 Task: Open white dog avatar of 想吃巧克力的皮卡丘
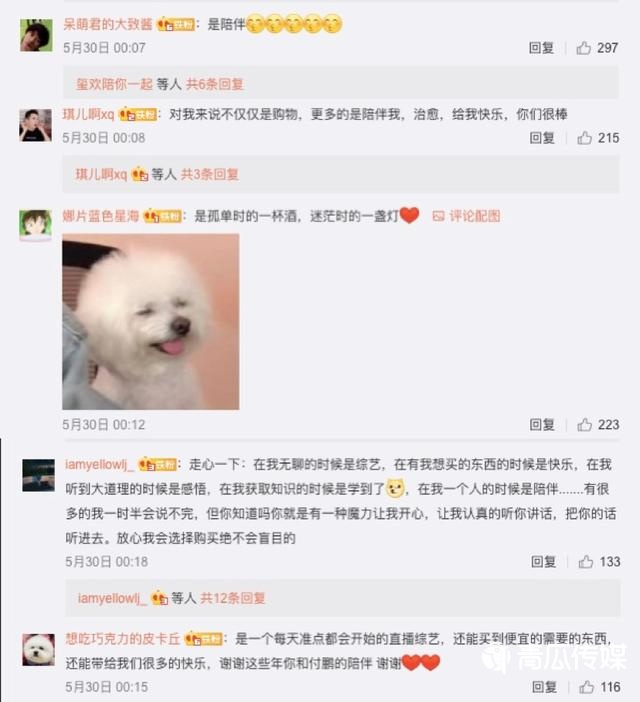tap(38, 650)
